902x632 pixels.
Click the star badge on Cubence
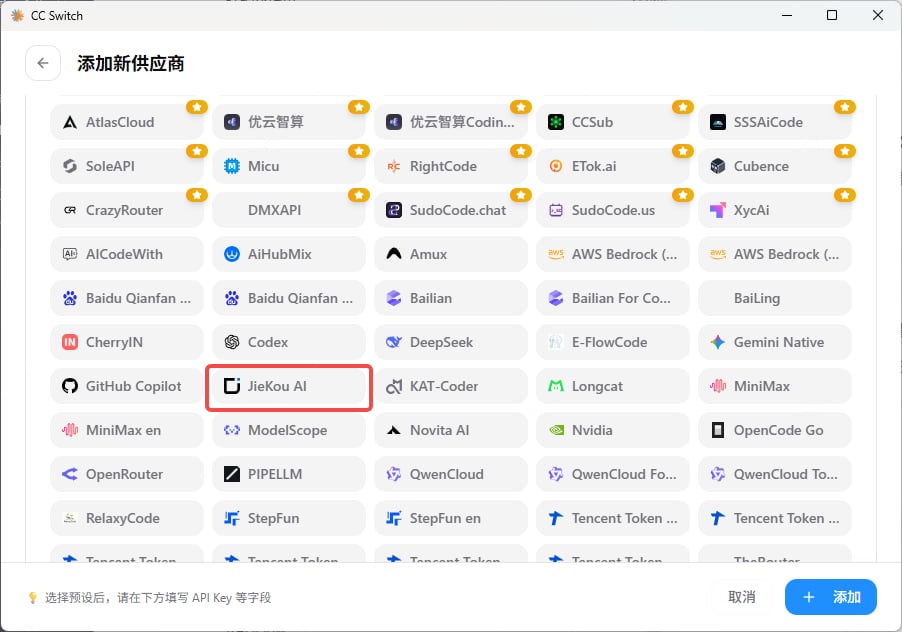click(844, 151)
